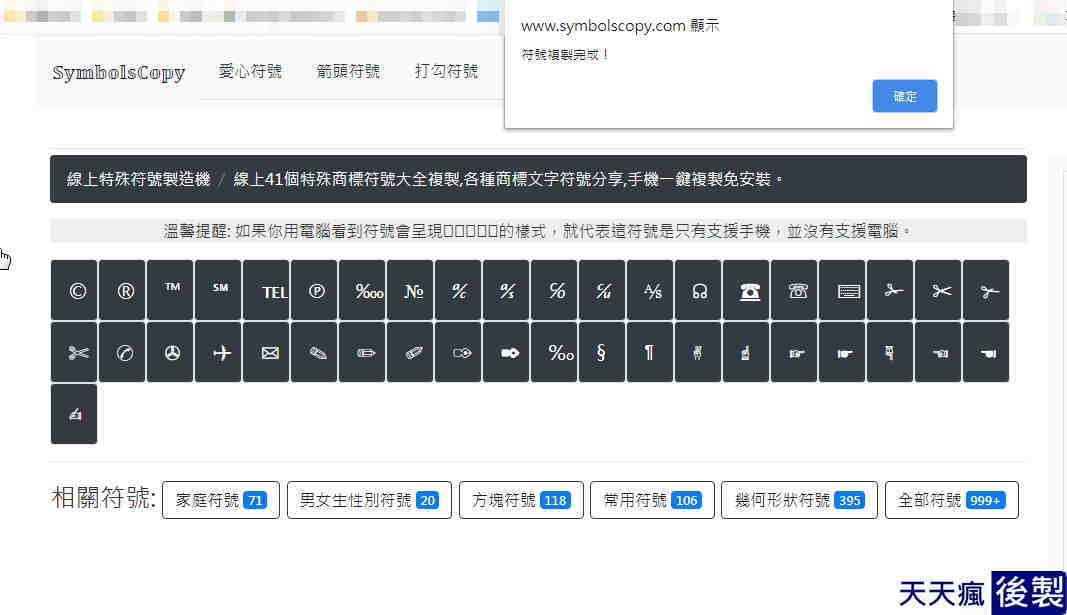The height and width of the screenshot is (615, 1067).
Task: Copy the circled P sound-recording symbol
Action: [314, 290]
